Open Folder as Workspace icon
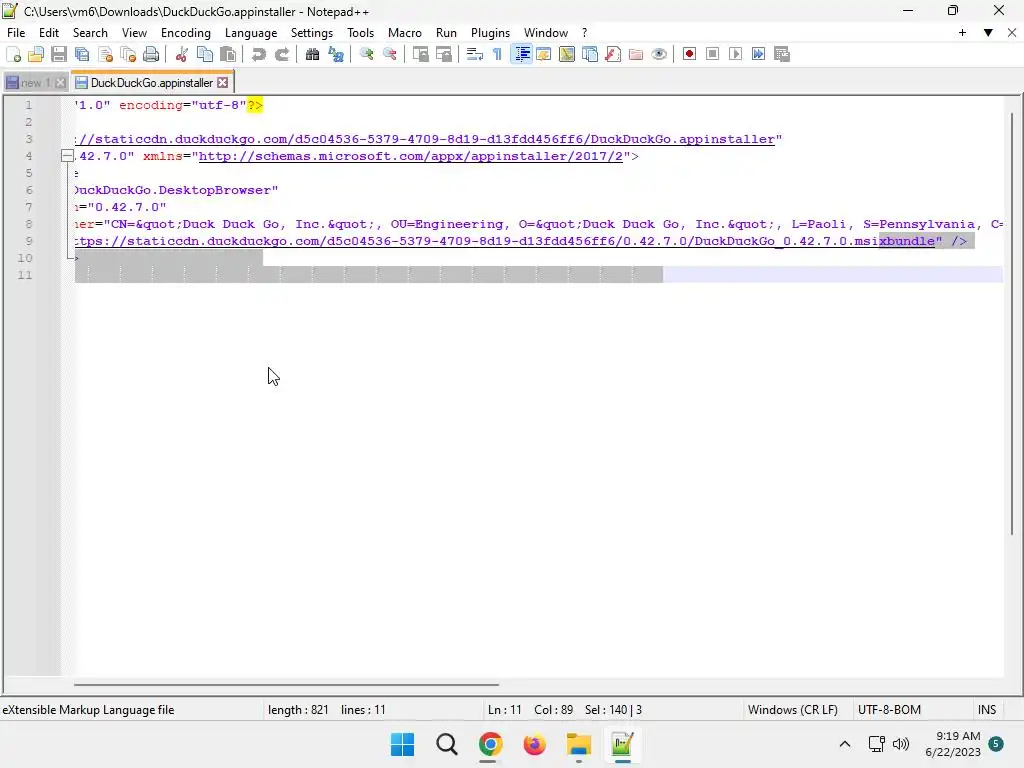Screen dimensions: 1024x768 (x=636, y=54)
